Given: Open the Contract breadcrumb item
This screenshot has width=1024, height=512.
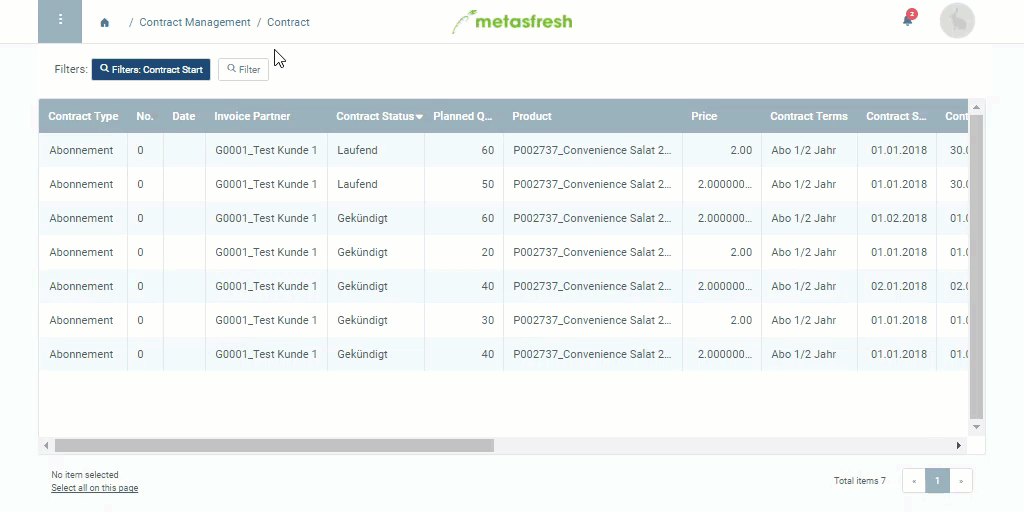Looking at the screenshot, I should [288, 22].
